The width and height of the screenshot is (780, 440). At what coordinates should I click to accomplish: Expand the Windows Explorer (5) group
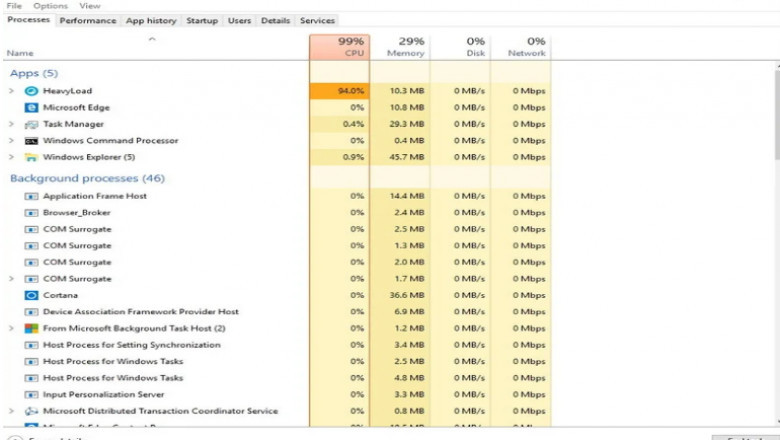tap(11, 157)
